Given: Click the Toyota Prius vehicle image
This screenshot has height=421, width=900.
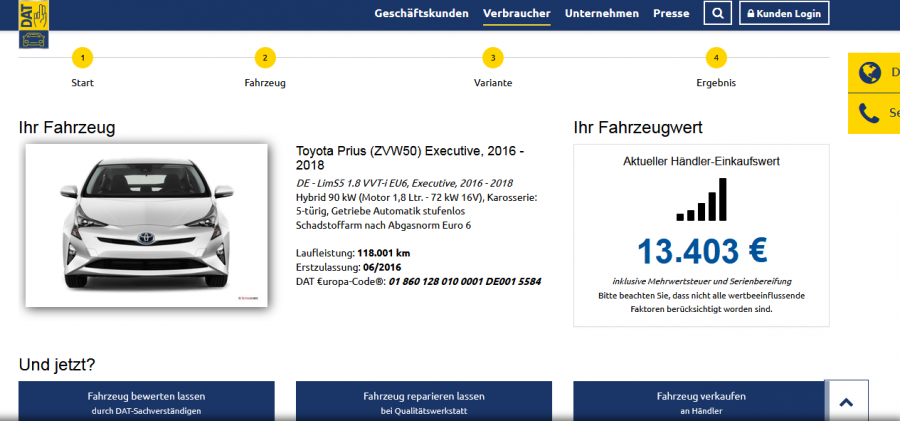Looking at the screenshot, I should click(x=146, y=225).
